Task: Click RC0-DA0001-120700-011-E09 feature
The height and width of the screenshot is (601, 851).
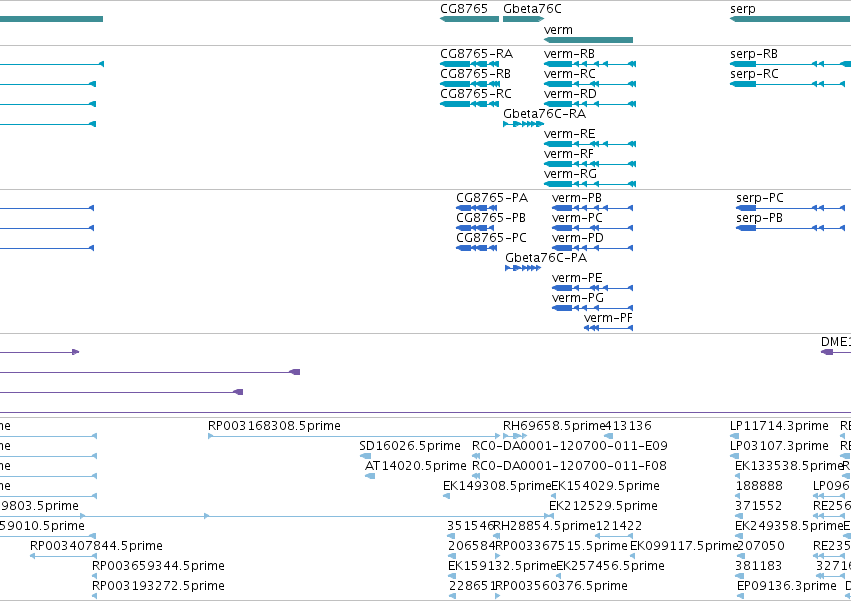Action: (476, 456)
